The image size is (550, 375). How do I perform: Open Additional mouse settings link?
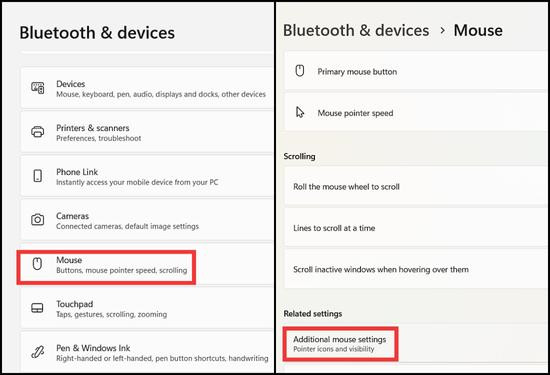(x=340, y=343)
